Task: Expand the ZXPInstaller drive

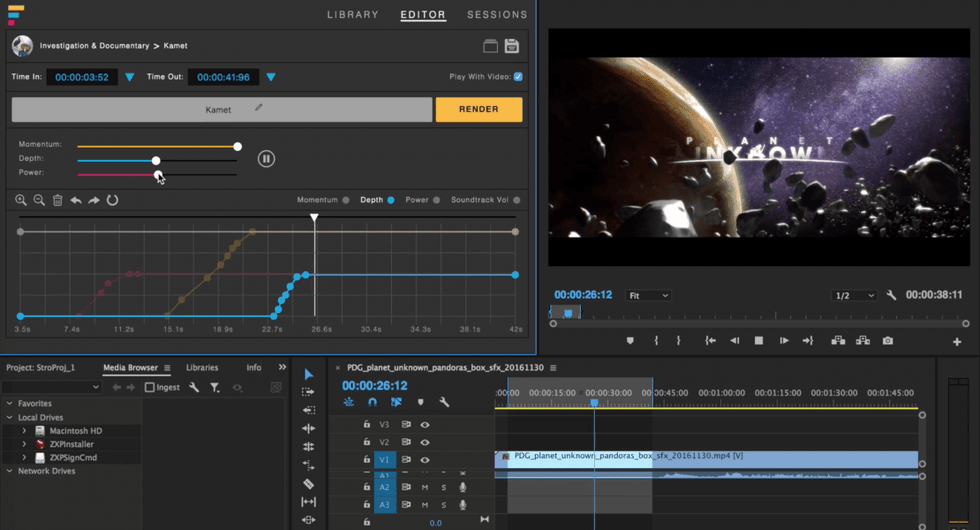Action: click(24, 444)
